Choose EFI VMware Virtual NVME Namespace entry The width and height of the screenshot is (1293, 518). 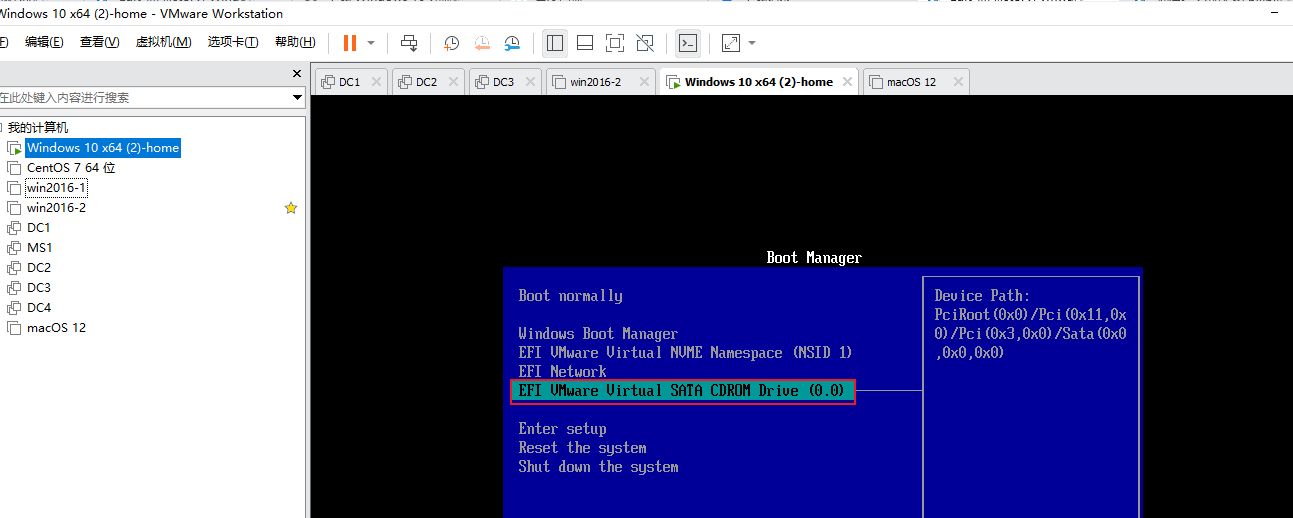coord(685,353)
